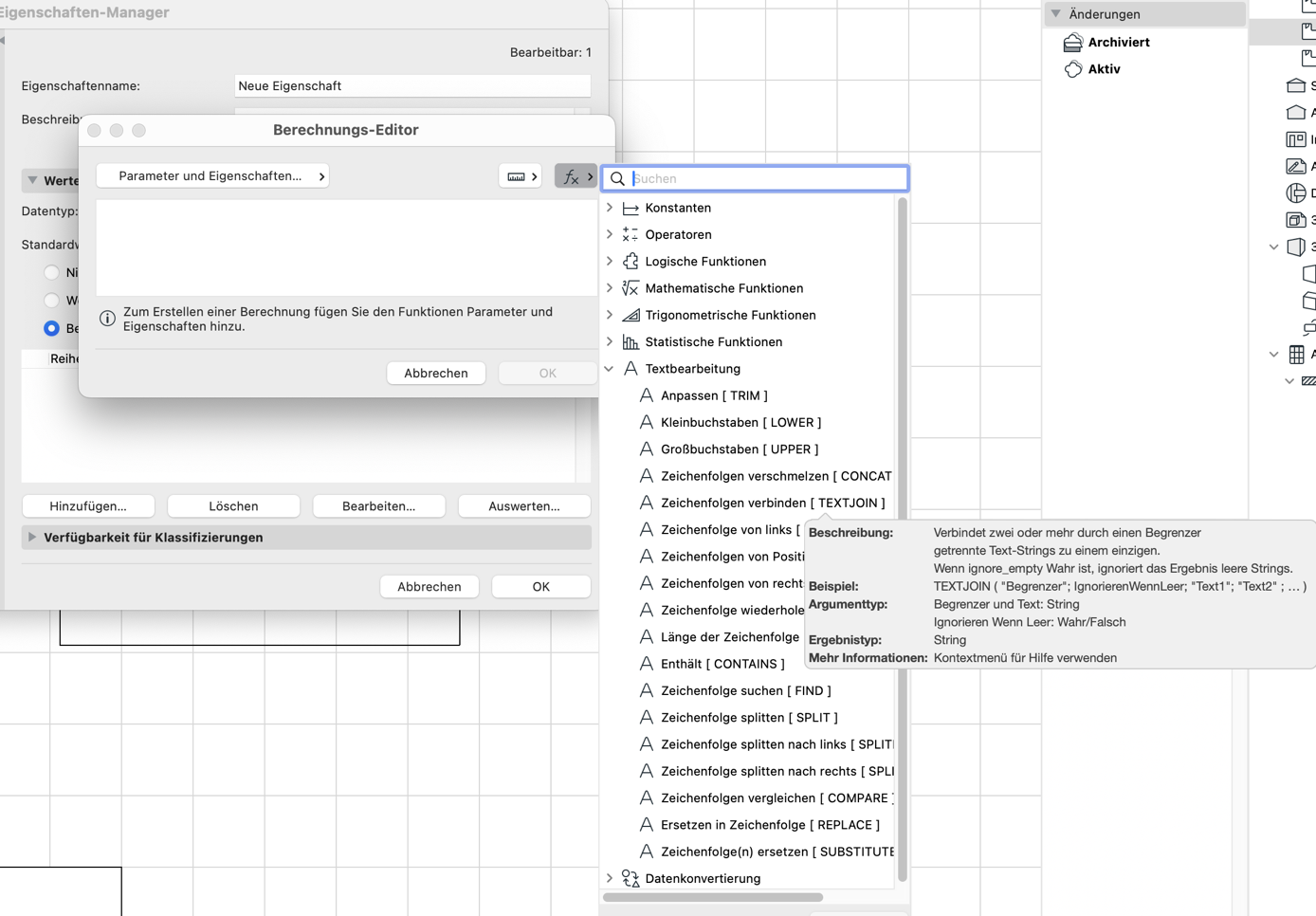Click the icon beside Zeichenfolgen vergleichen

pos(646,797)
